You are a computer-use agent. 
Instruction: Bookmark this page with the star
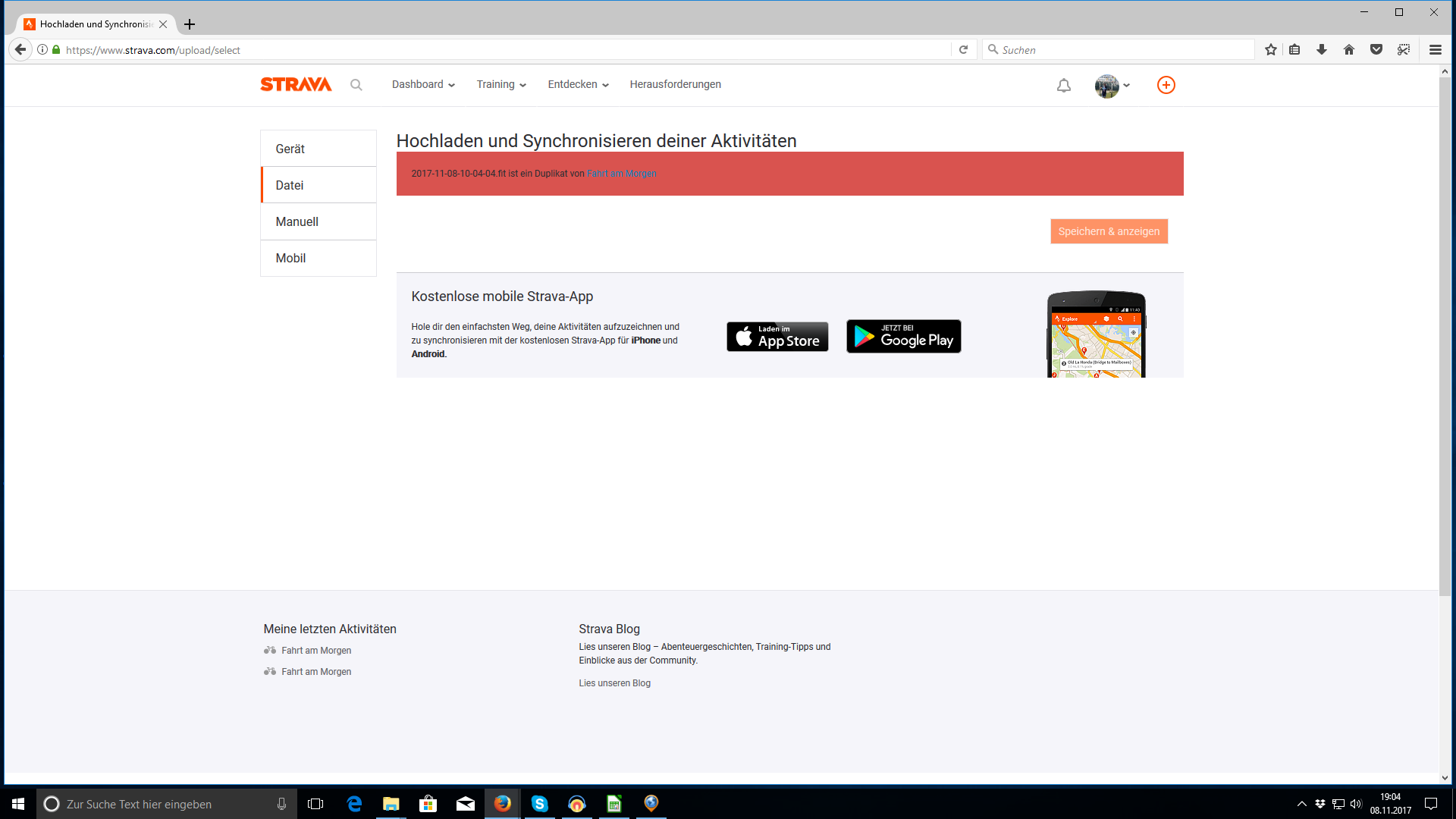pyautogui.click(x=1271, y=49)
